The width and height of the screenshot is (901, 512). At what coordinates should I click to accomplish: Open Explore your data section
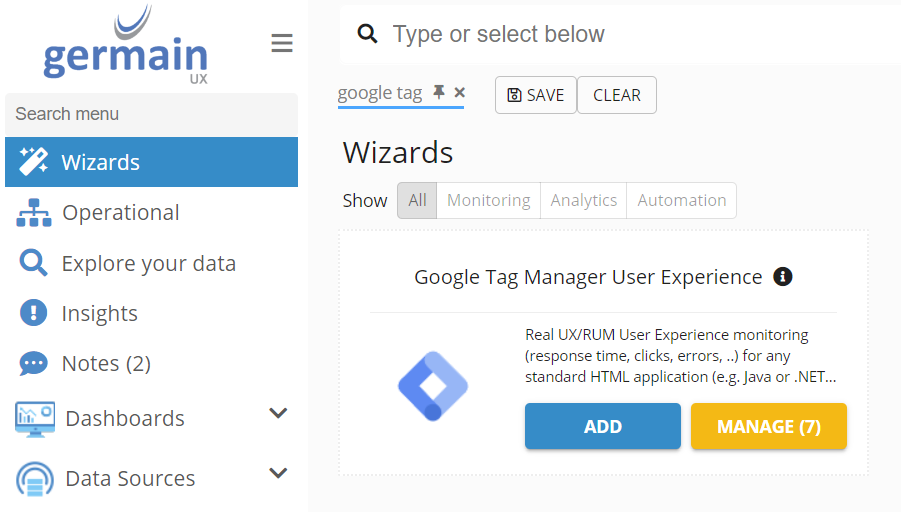(x=148, y=264)
